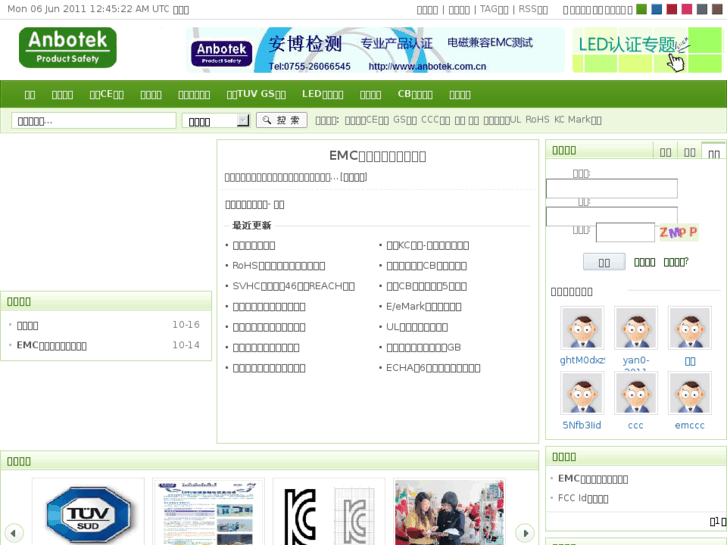Open the E/eMark article link
The image size is (727, 545).
424,307
